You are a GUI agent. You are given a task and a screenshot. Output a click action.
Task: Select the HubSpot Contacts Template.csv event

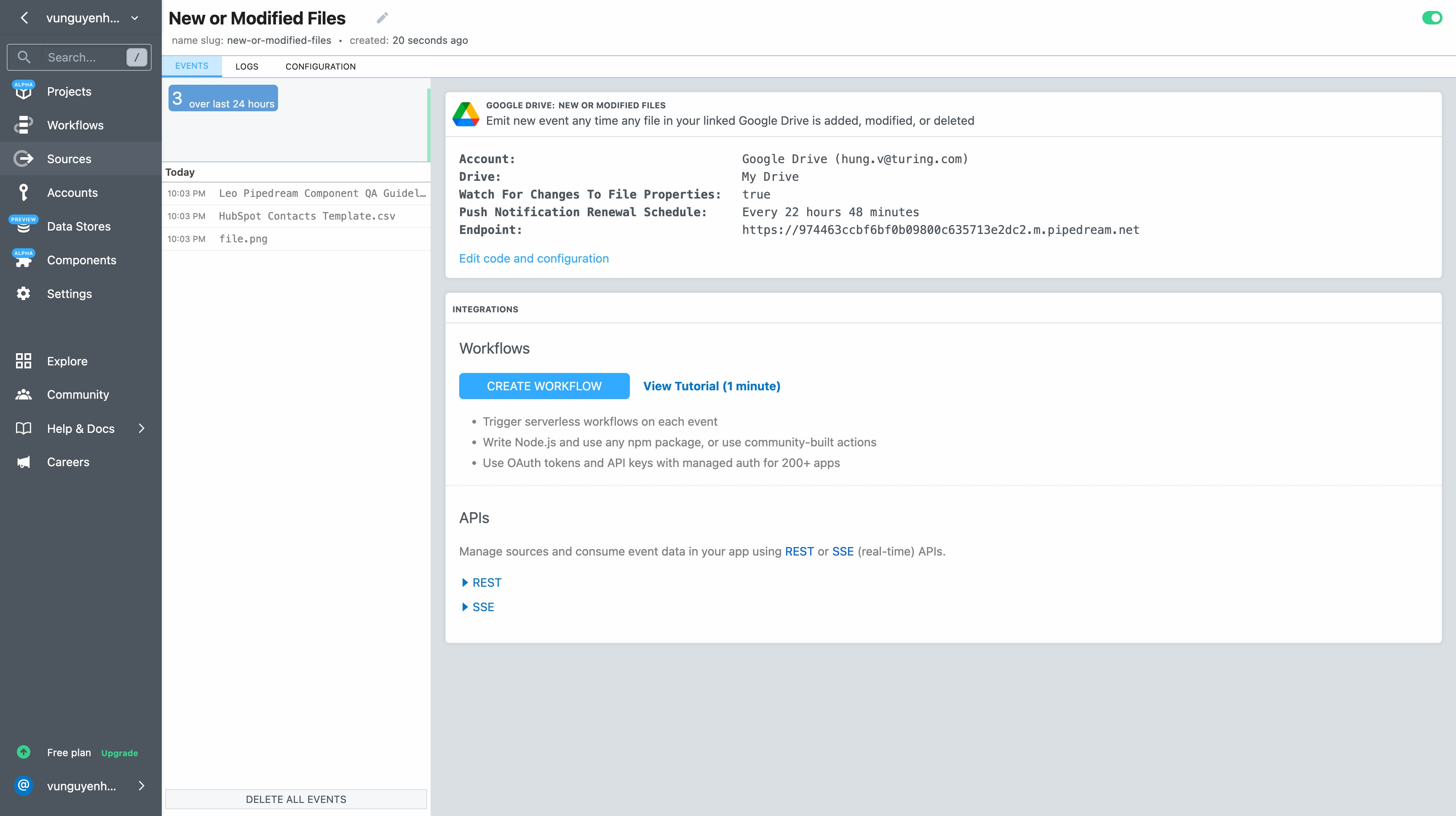[x=296, y=216]
